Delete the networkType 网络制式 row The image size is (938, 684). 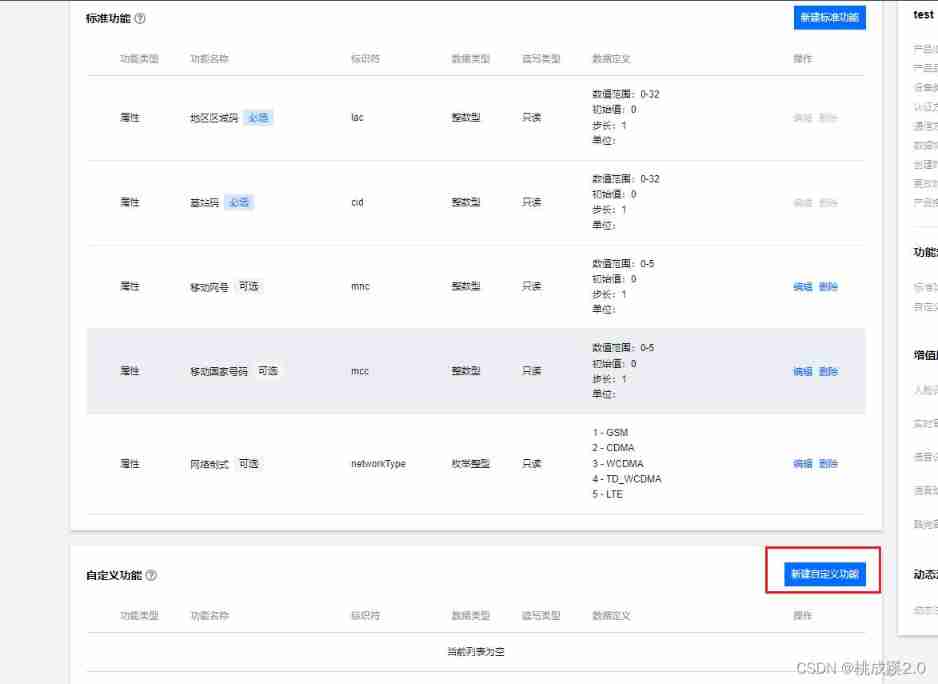click(828, 464)
